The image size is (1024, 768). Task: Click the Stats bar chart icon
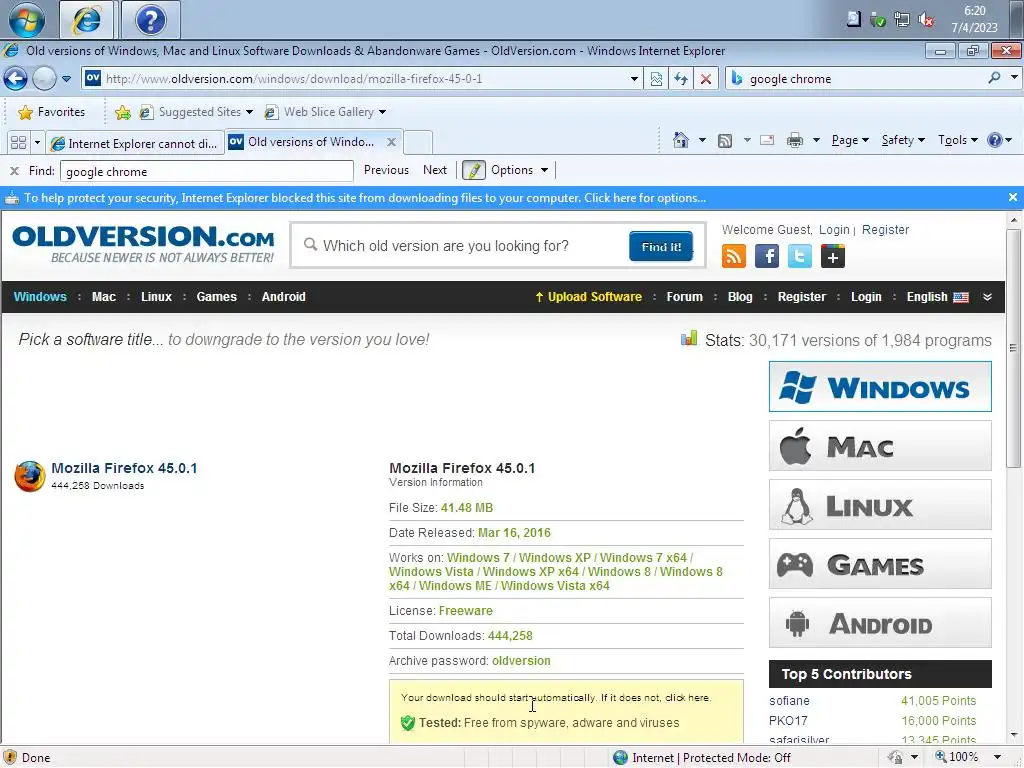689,338
